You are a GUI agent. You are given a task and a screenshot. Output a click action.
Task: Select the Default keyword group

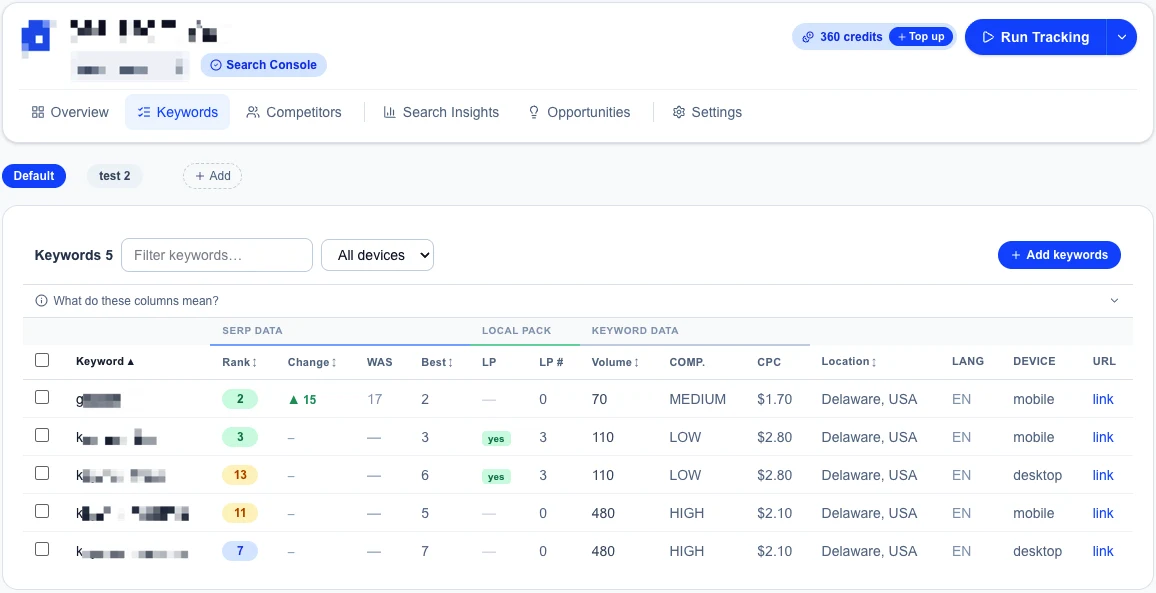34,176
